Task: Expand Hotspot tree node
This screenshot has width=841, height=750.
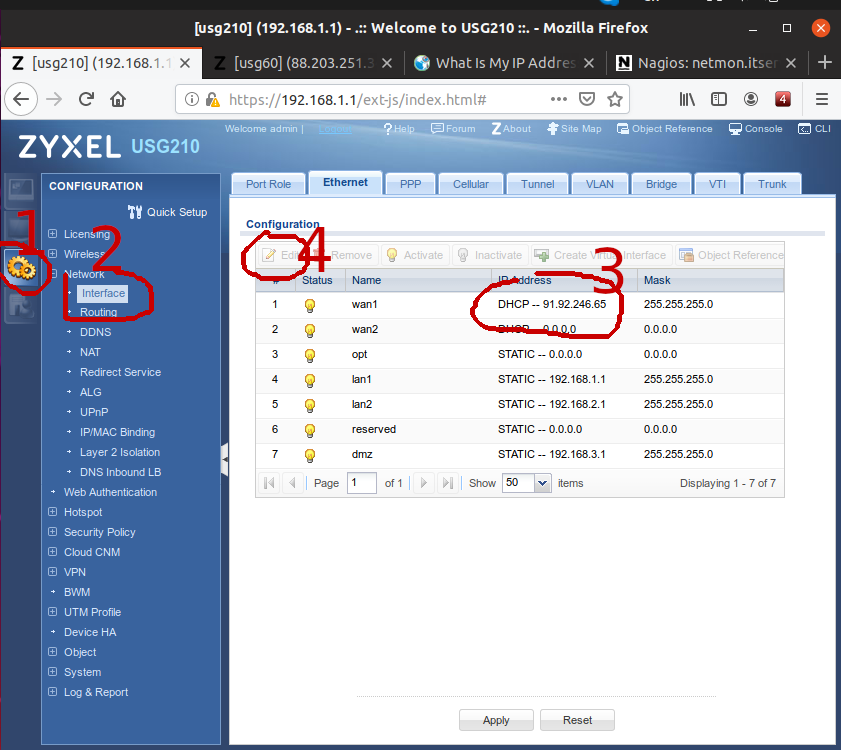Action: tap(53, 512)
